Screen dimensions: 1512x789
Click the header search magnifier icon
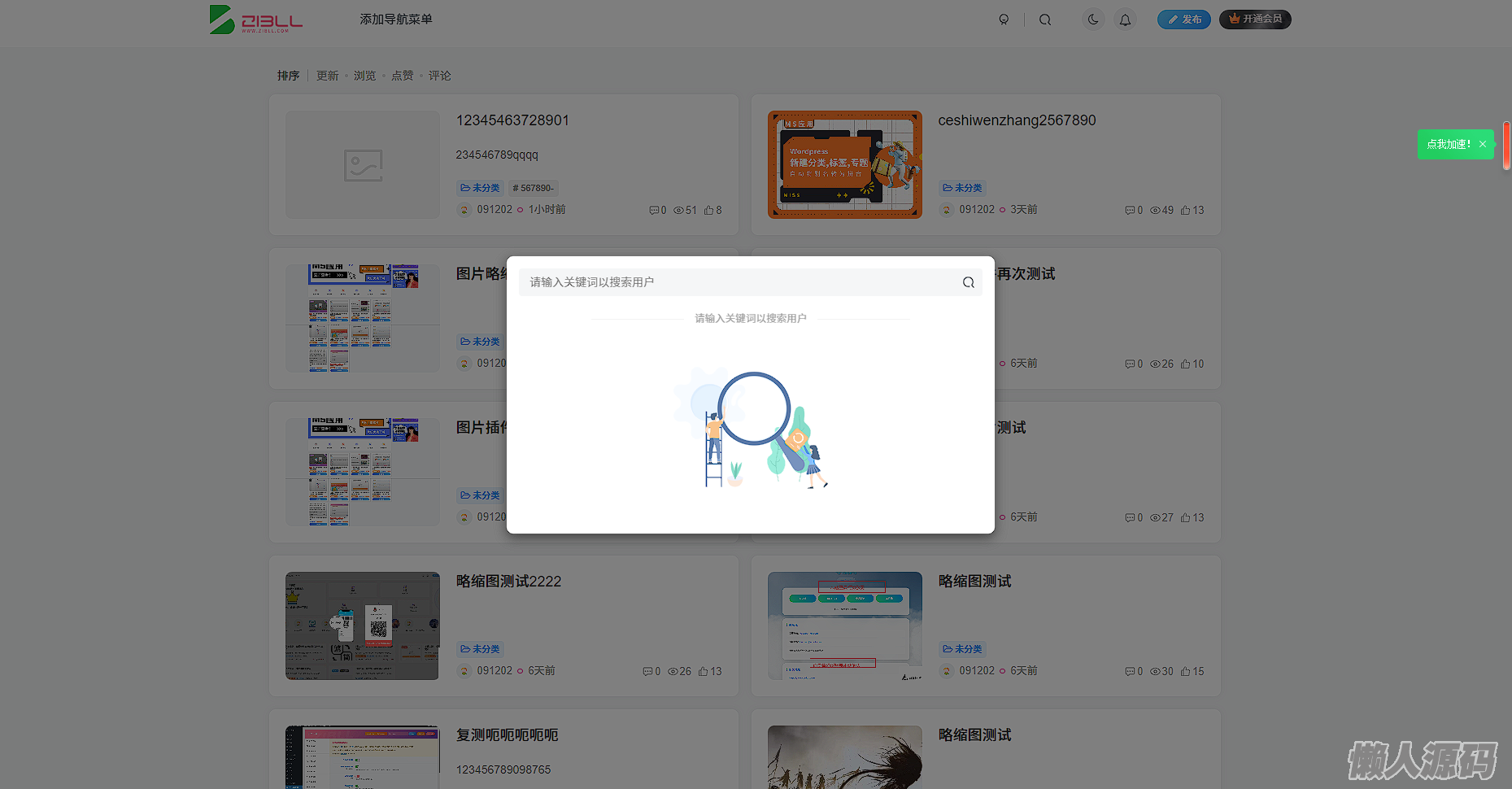click(x=1045, y=20)
